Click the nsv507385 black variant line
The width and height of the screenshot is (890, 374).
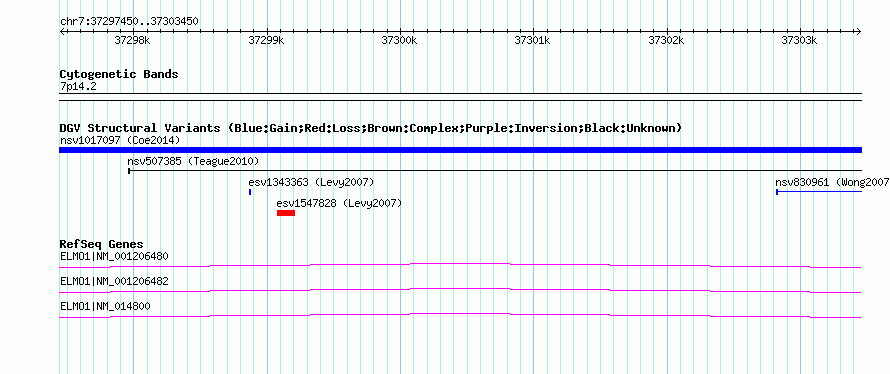point(495,170)
